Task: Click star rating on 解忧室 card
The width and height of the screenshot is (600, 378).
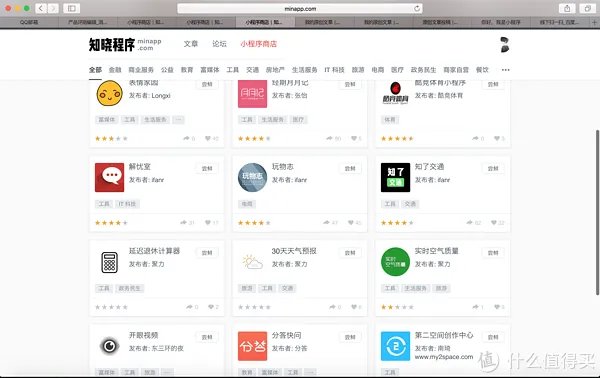Action: click(111, 223)
